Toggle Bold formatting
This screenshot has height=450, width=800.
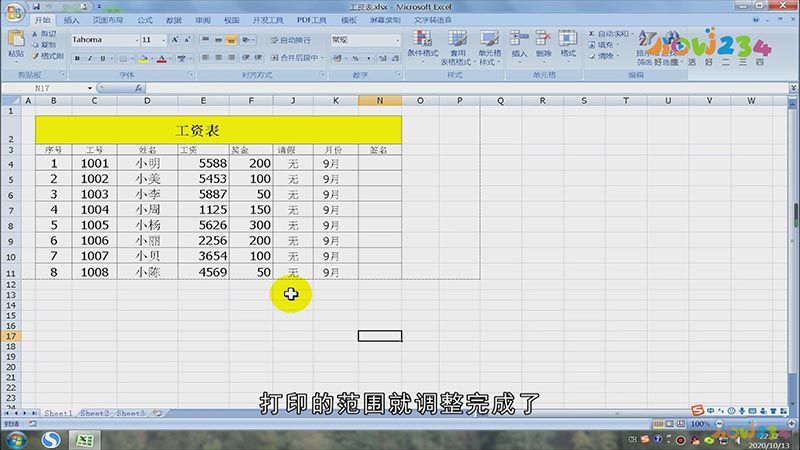click(x=77, y=59)
